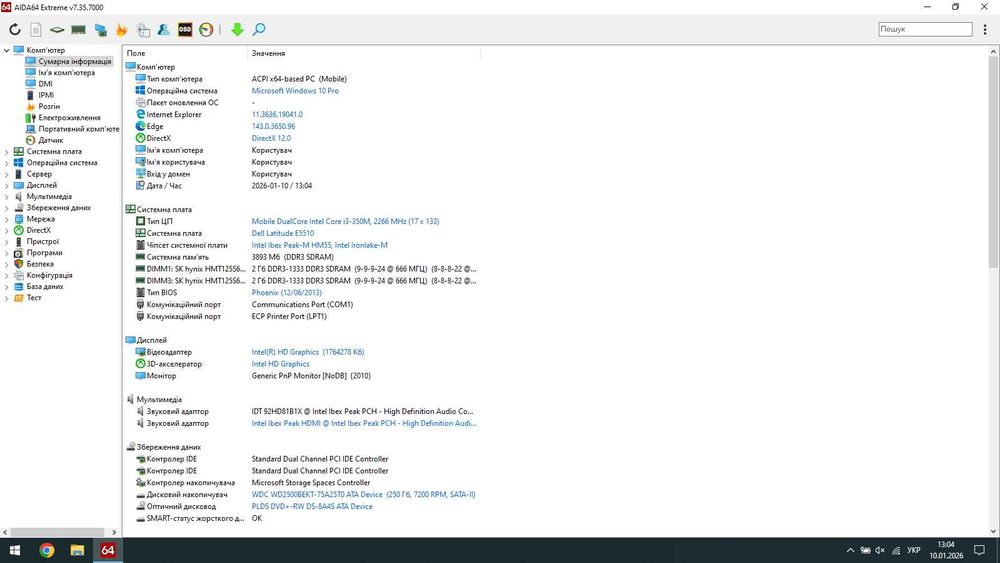Expand the Дисплей tree node
Image resolution: width=1000 pixels, height=563 pixels.
[6, 186]
